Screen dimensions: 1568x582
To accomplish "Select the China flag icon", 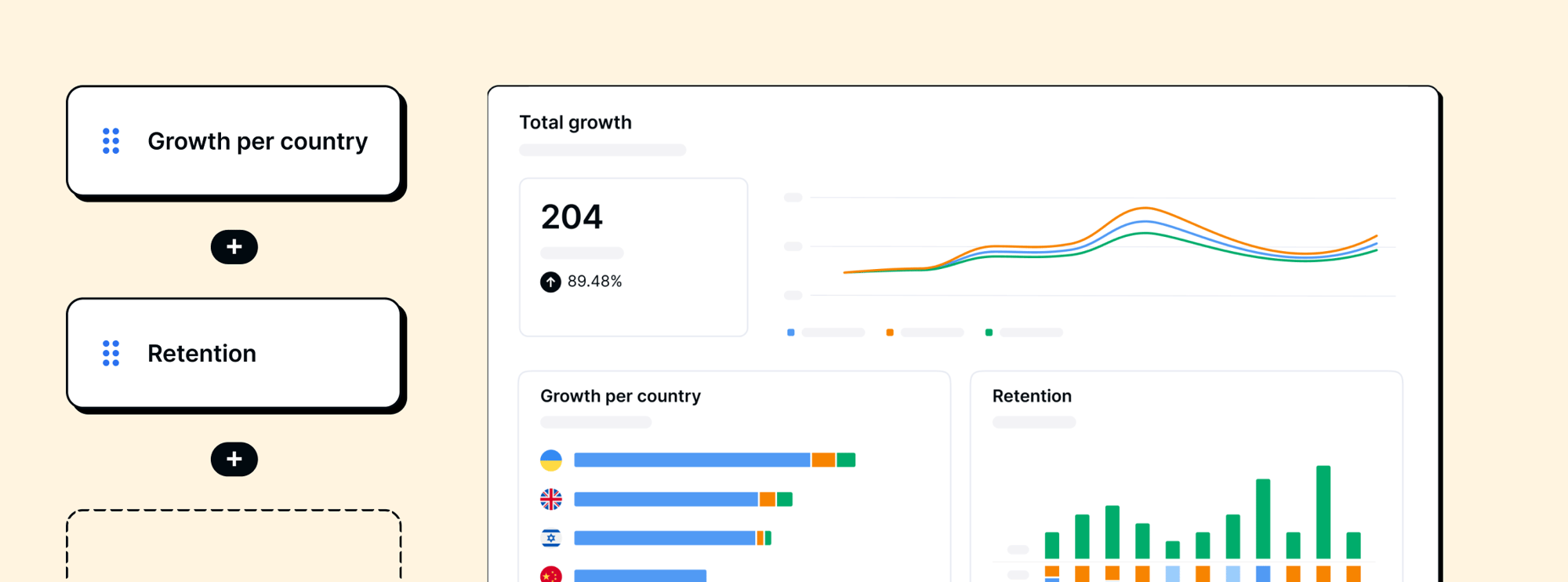I will pyautogui.click(x=551, y=574).
